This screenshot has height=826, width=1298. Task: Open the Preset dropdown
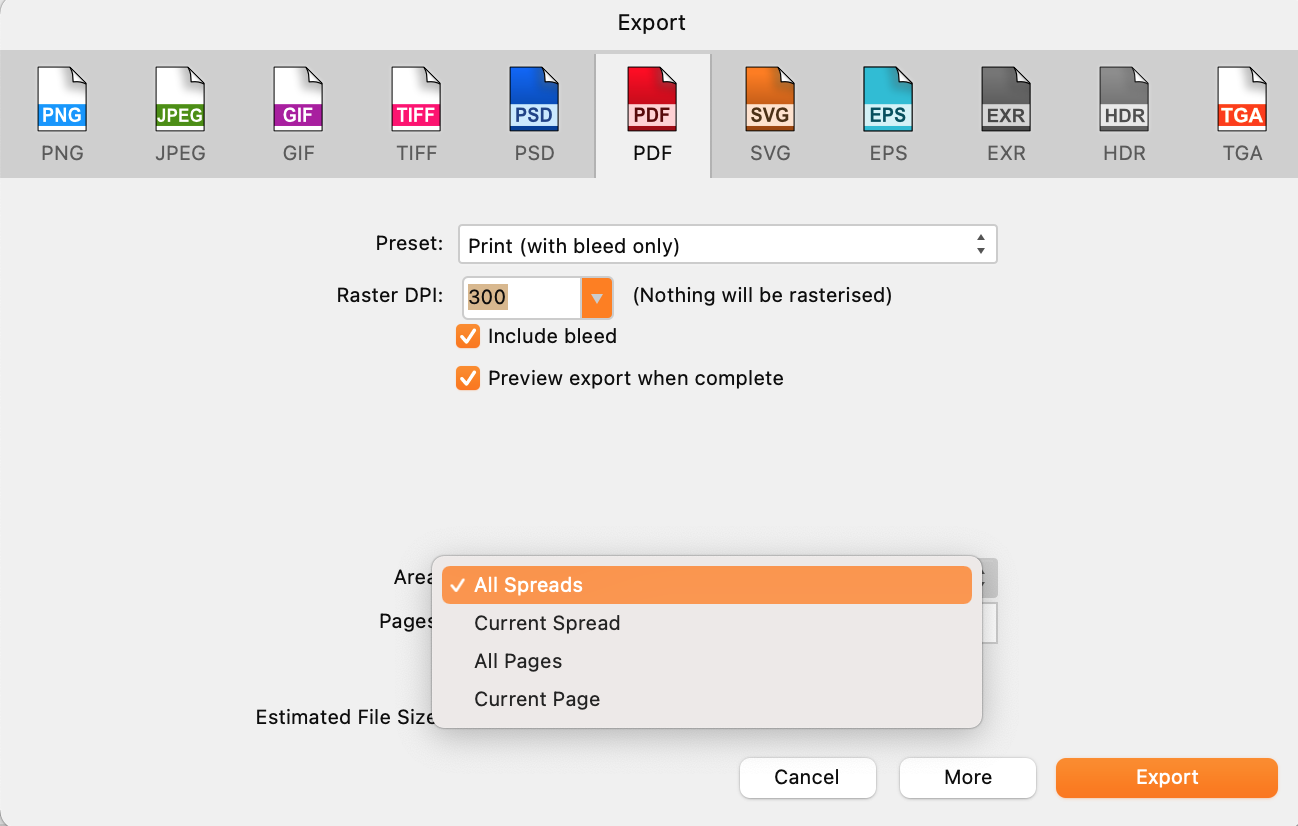pos(727,243)
